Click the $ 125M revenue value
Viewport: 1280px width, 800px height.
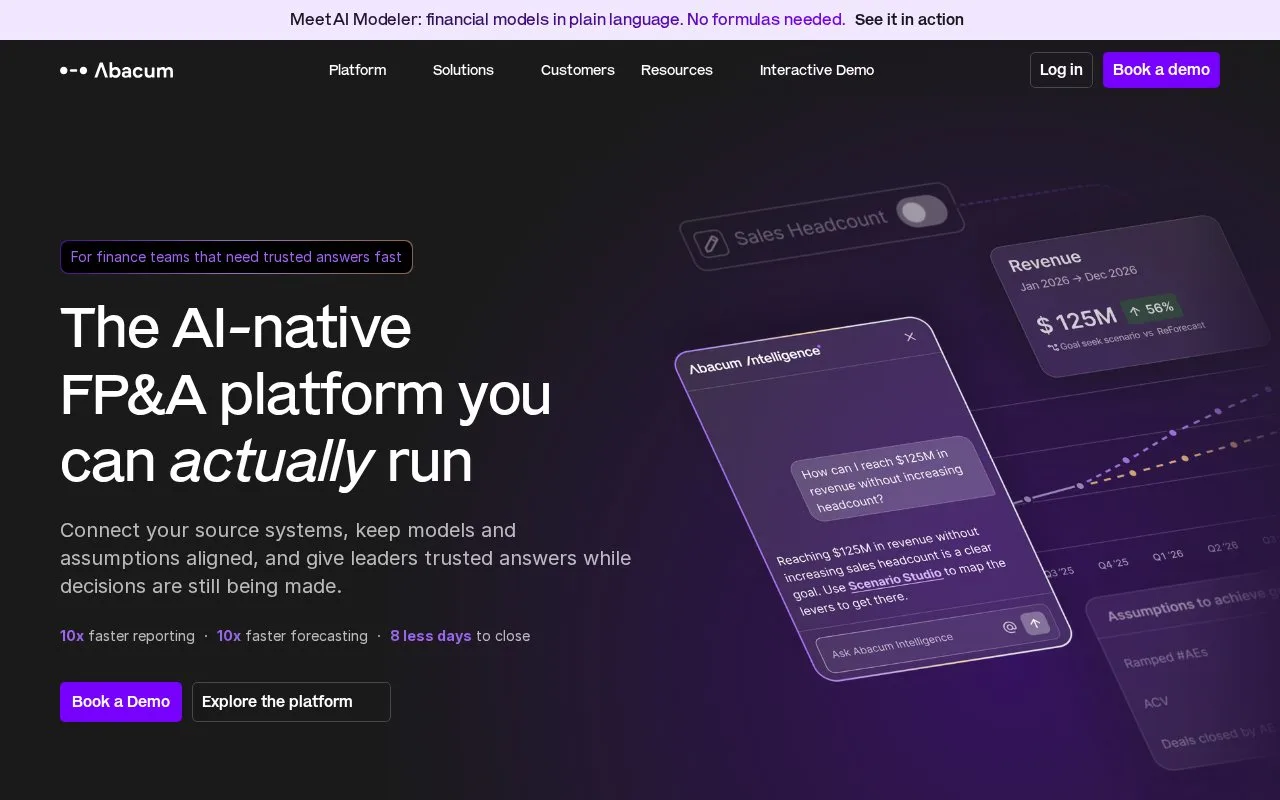pyautogui.click(x=1076, y=321)
